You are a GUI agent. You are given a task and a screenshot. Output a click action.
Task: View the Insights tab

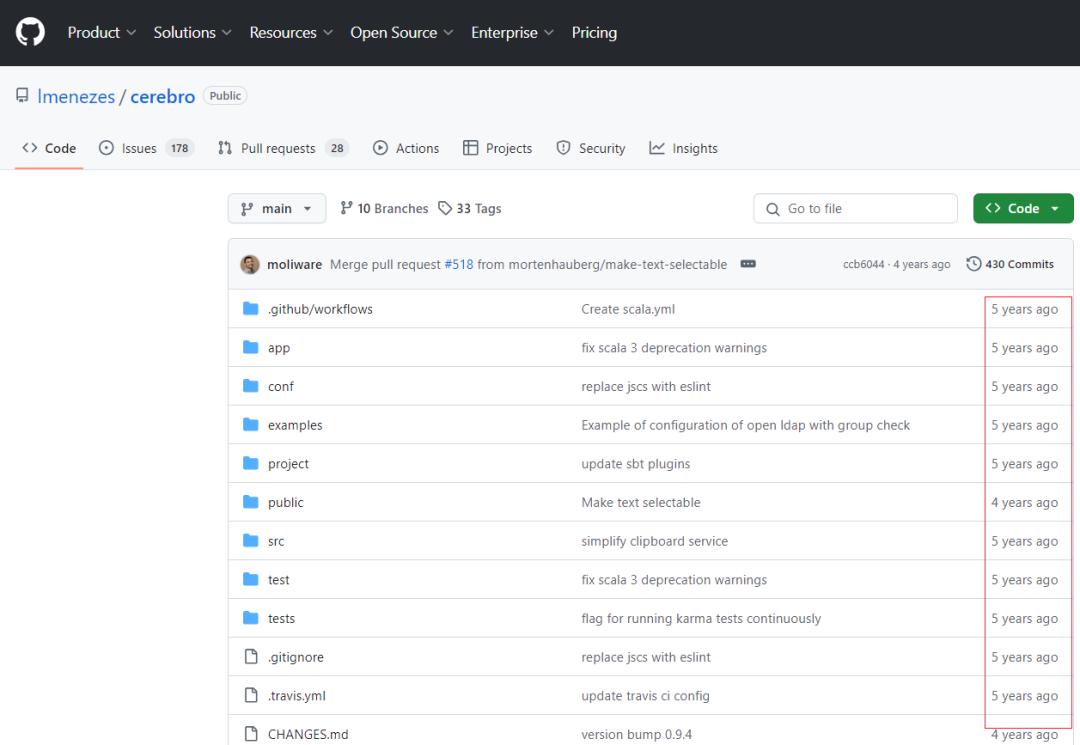[683, 148]
